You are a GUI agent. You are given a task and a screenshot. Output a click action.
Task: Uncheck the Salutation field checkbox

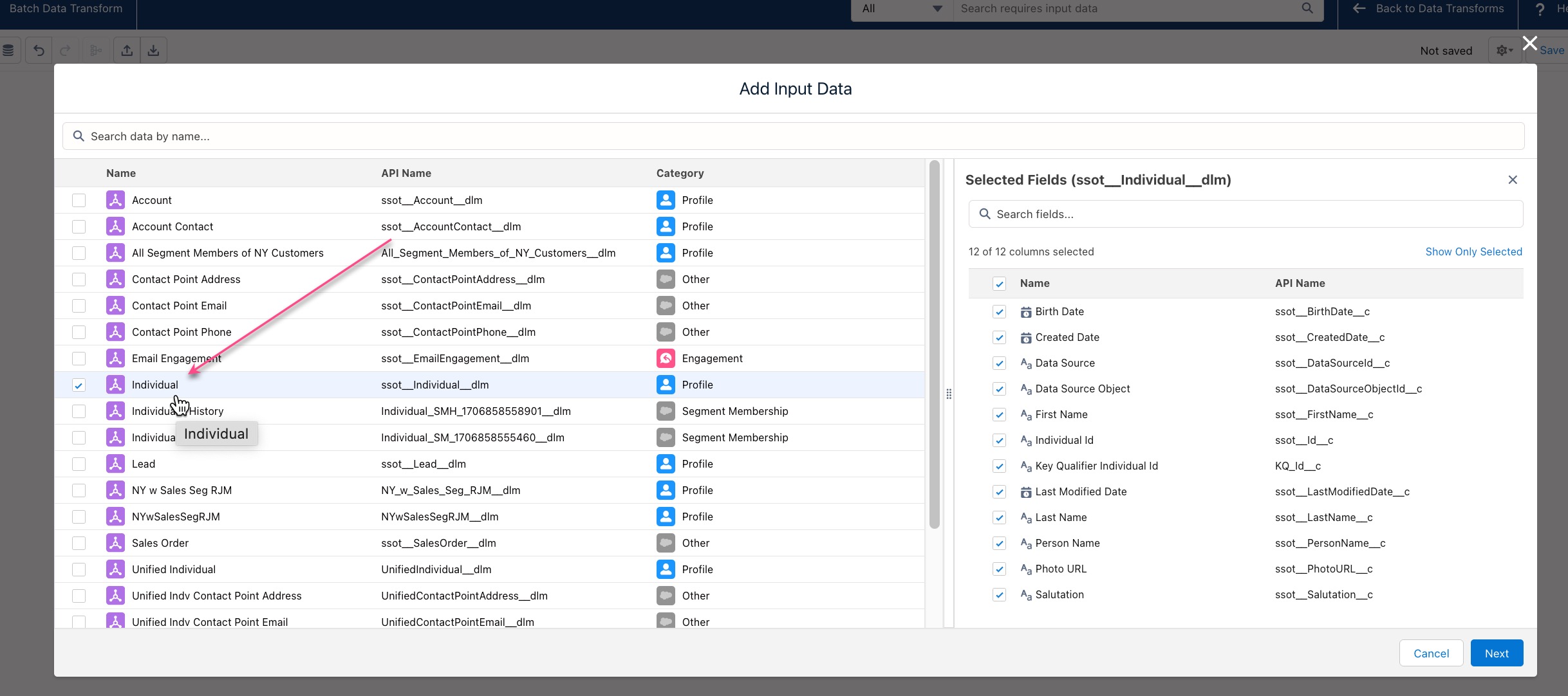click(x=999, y=595)
